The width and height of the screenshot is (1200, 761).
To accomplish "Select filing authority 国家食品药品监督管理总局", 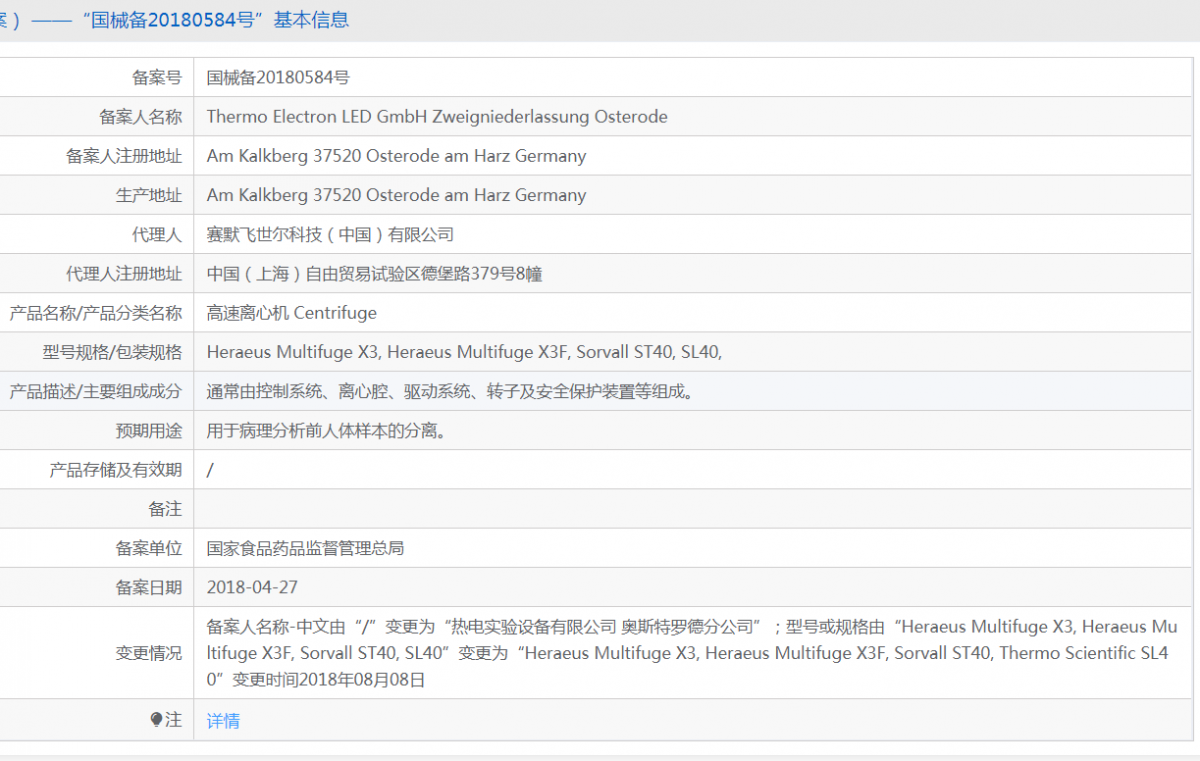I will coord(305,548).
